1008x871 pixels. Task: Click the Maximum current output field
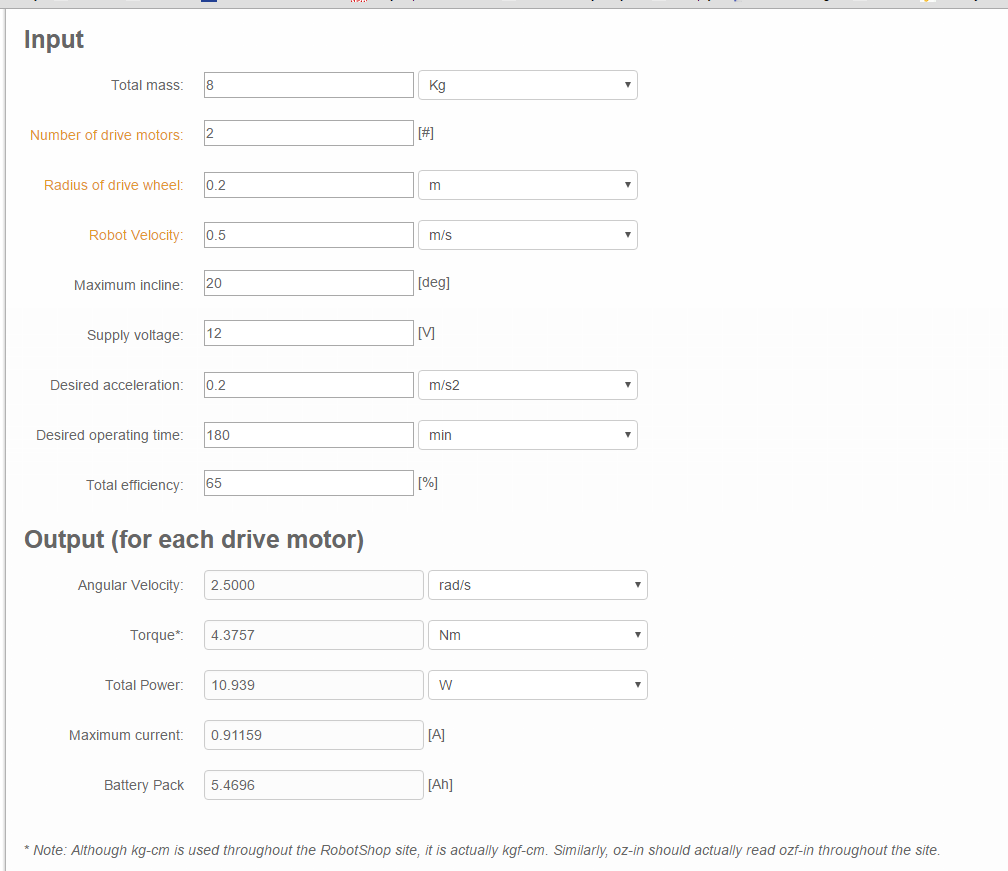313,735
